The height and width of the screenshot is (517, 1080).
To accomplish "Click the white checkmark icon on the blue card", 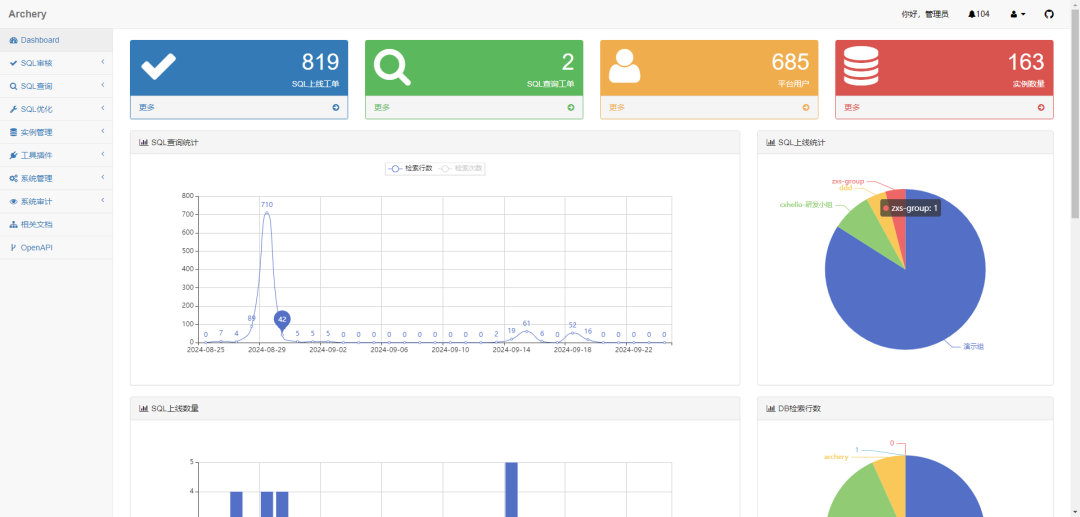I will click(x=158, y=67).
